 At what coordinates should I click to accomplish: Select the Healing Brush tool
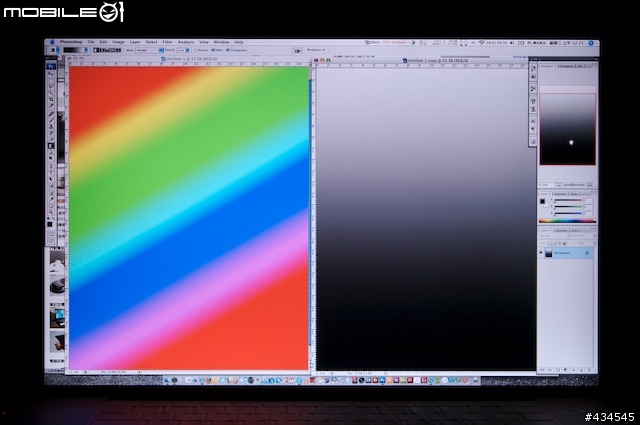pos(51,113)
